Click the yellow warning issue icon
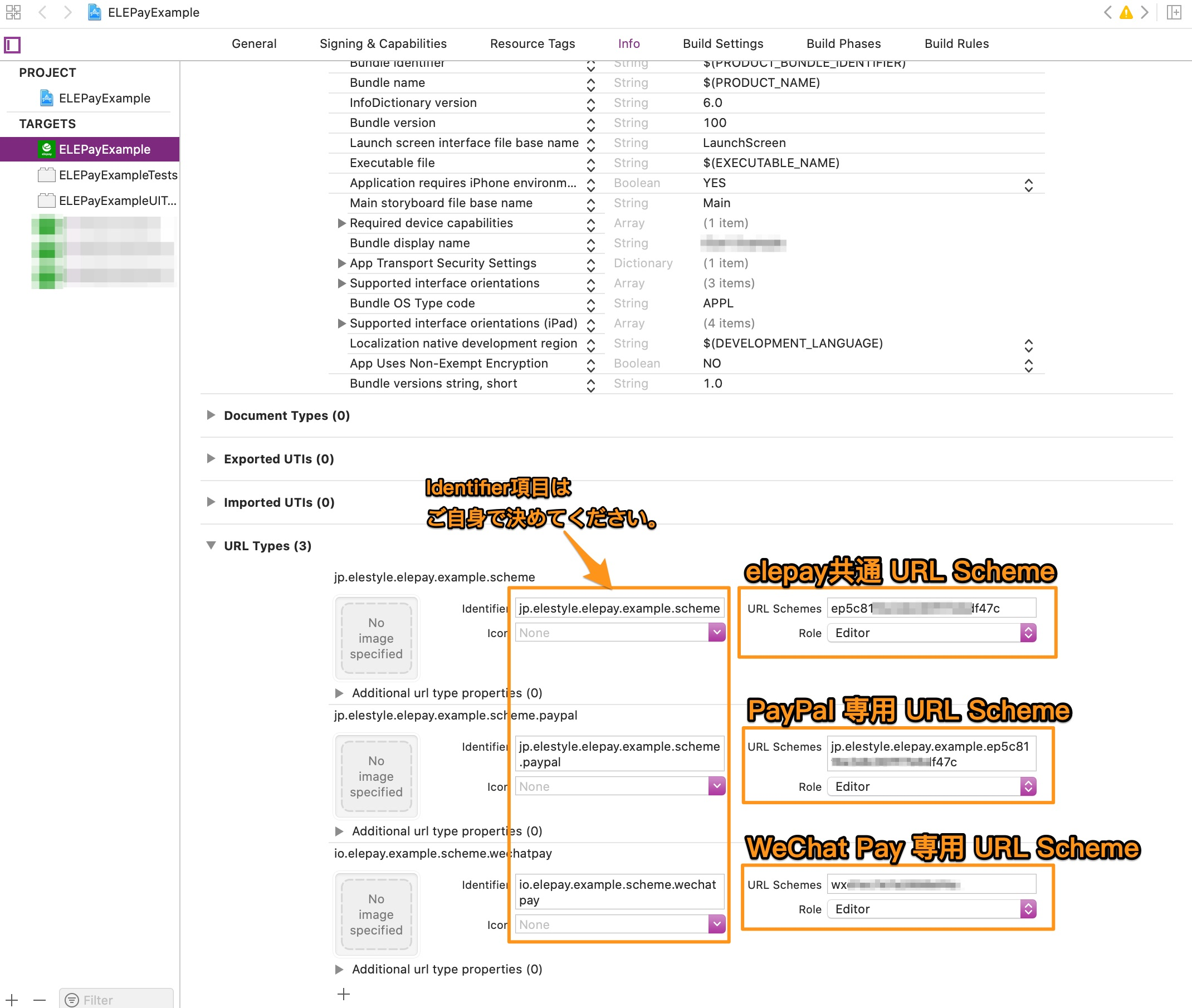This screenshot has height=1008, width=1192. [1125, 12]
